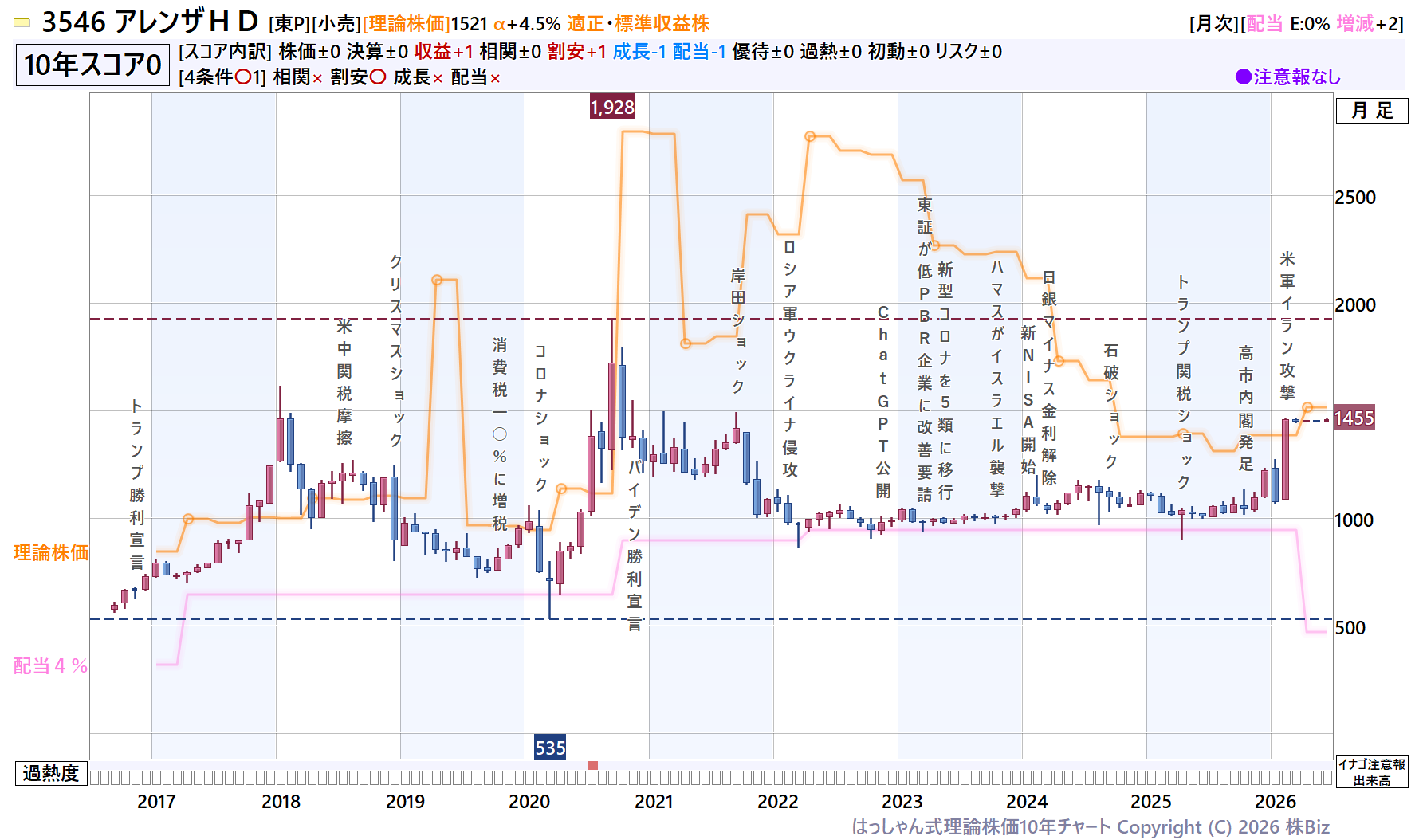Click the 東証が低PBR企業に改善要請 event label
Screen dimensions: 1419x840
(925, 349)
